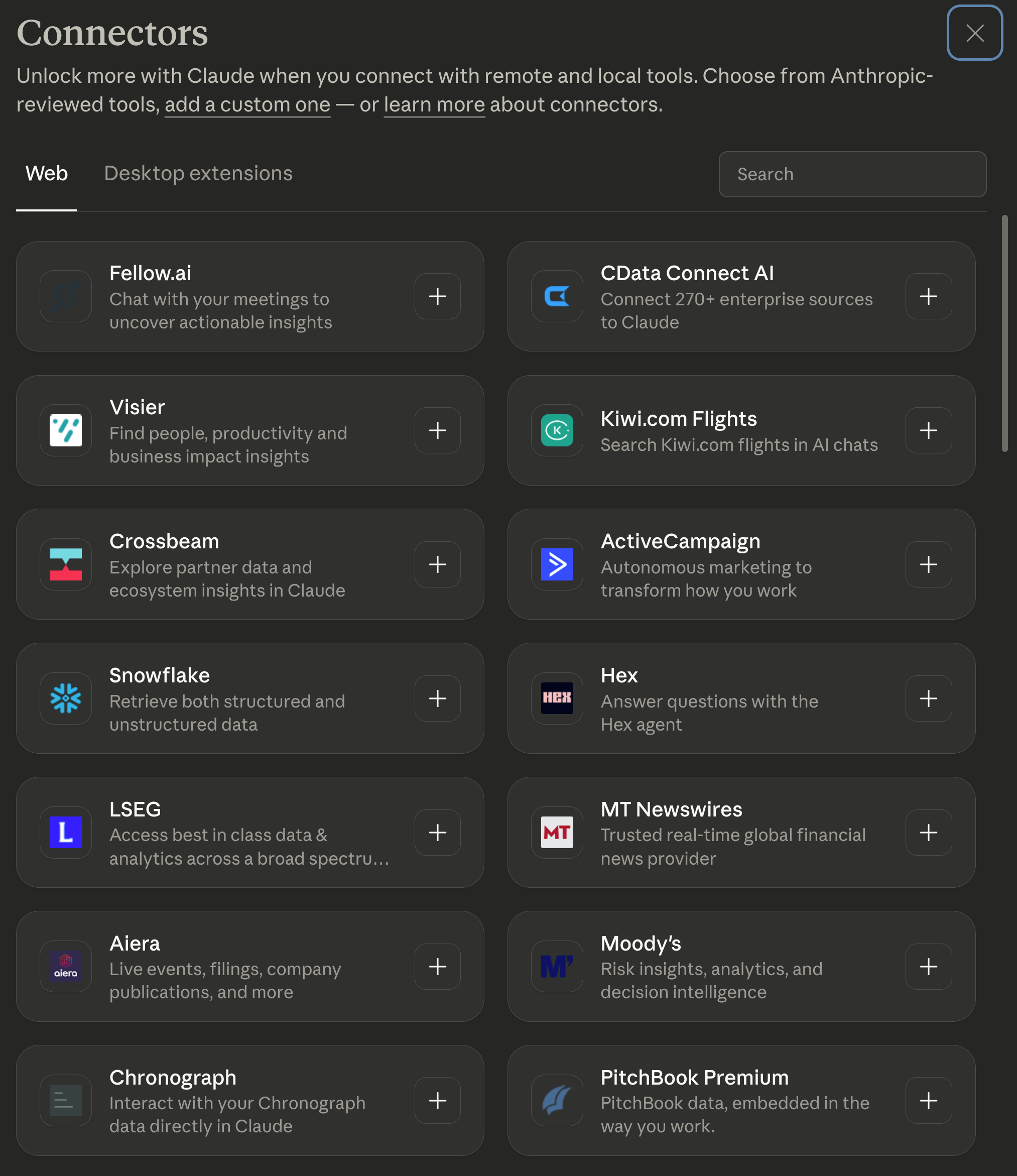Add the PitchBook Premium connector
The image size is (1017, 1176).
pyautogui.click(x=928, y=1100)
